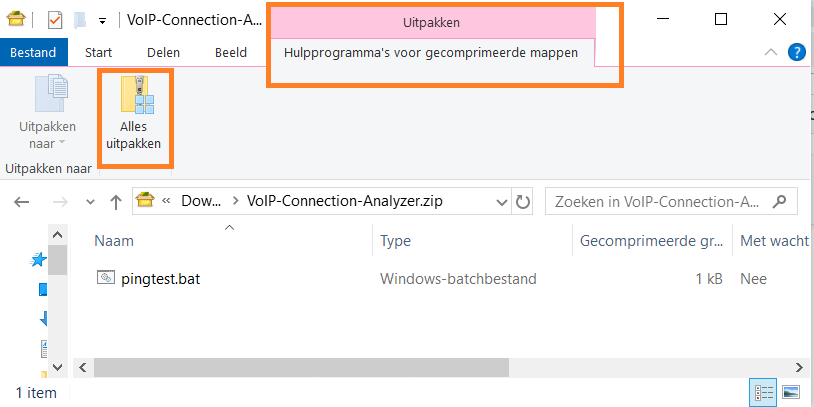
Task: Switch to the Beeld tab
Action: coord(231,52)
